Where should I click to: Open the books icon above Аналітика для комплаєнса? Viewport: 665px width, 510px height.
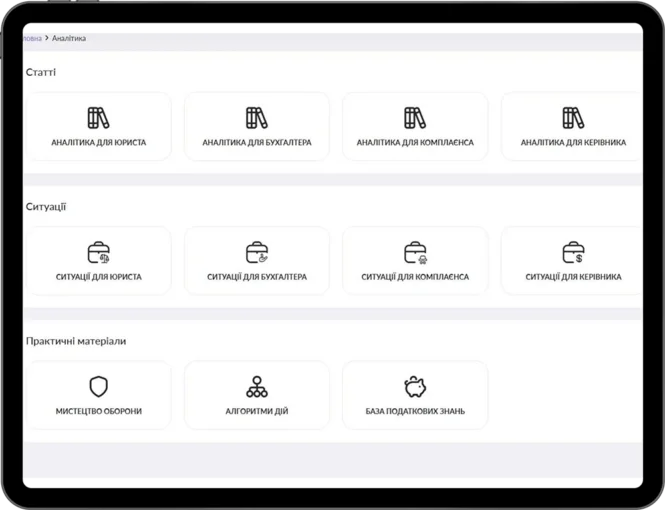tap(415, 118)
